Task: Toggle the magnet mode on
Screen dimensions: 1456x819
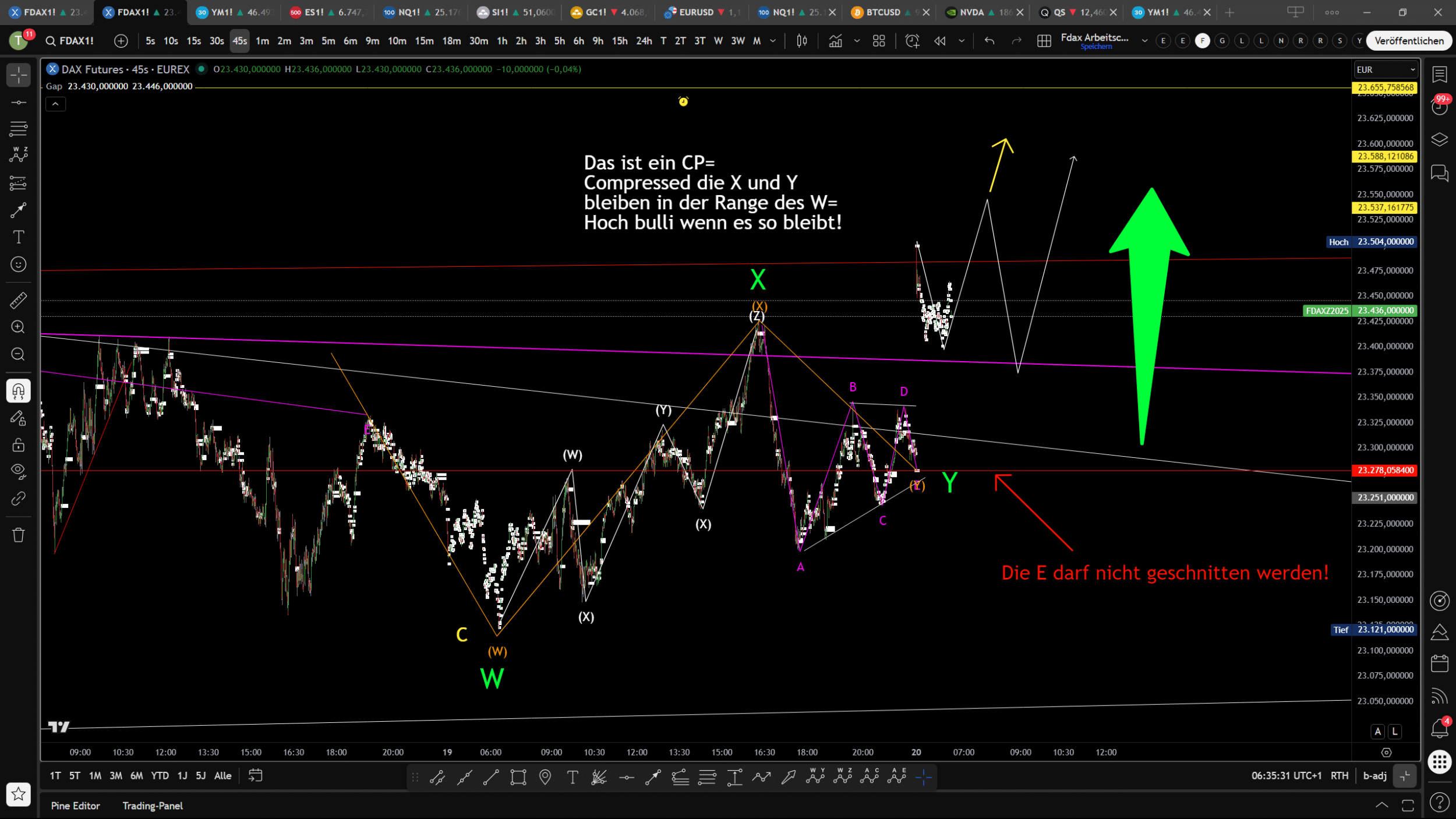Action: [18, 391]
